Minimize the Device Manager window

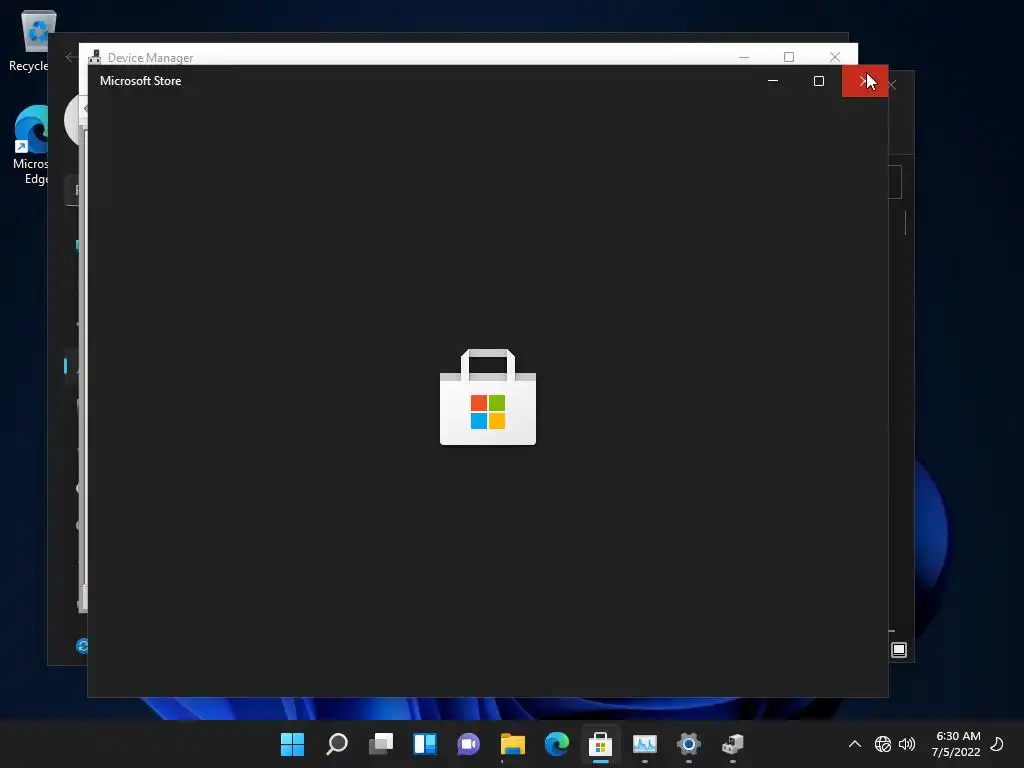[x=744, y=57]
